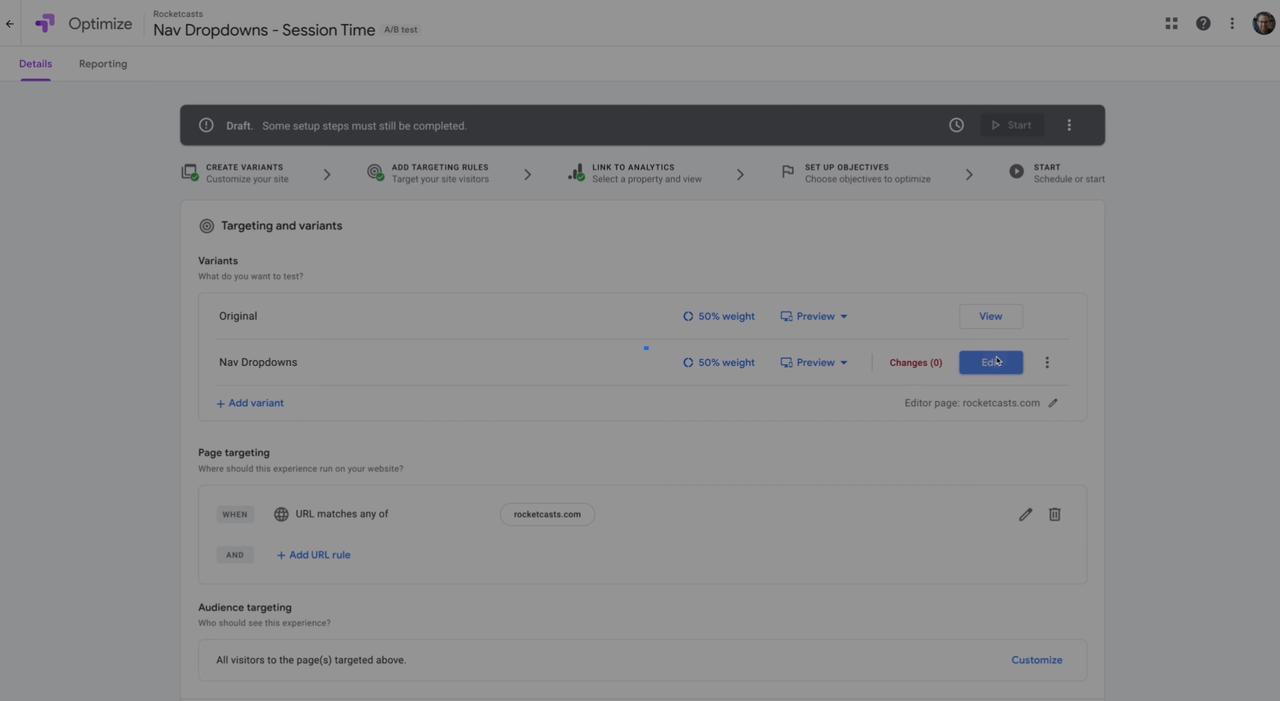Click the help question mark icon
This screenshot has height=701, width=1280.
point(1203,22)
